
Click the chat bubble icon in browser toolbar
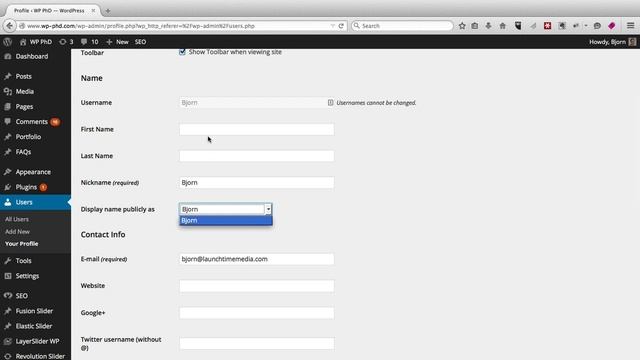597,26
